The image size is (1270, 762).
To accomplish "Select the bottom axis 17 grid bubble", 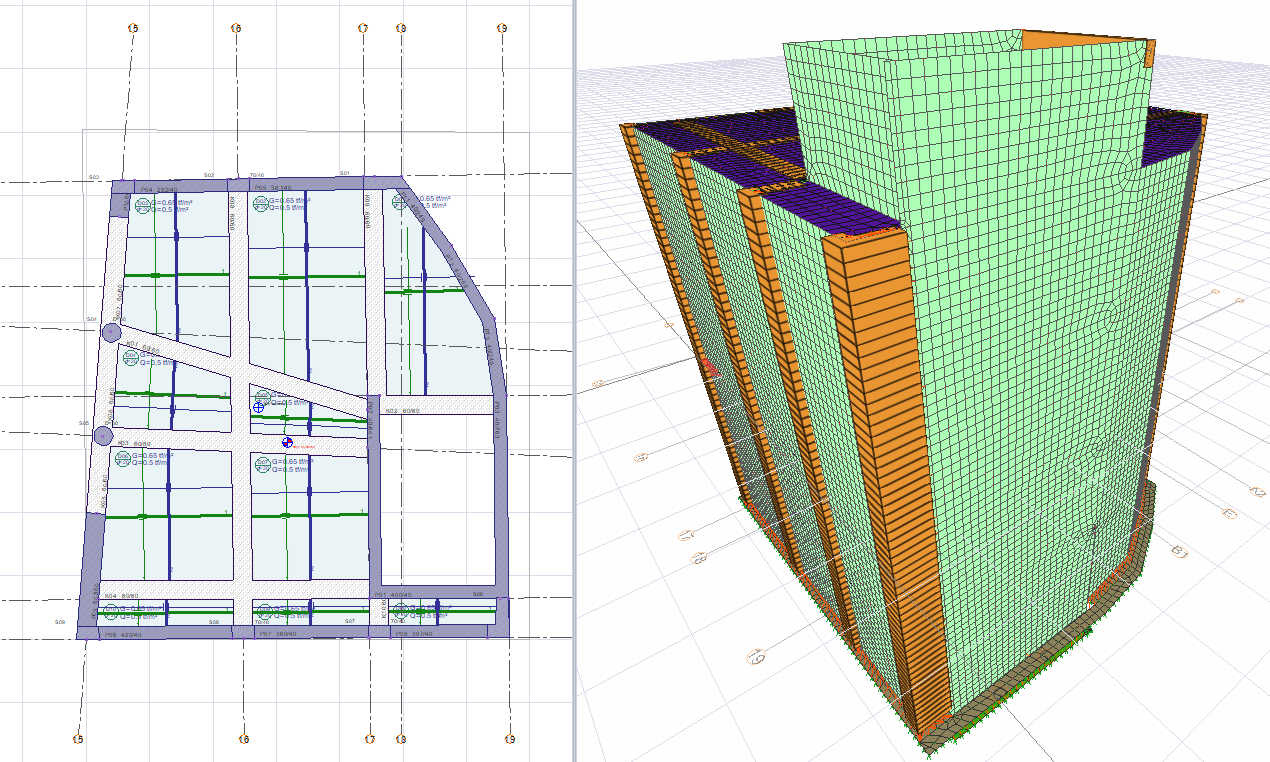I will click(x=369, y=740).
